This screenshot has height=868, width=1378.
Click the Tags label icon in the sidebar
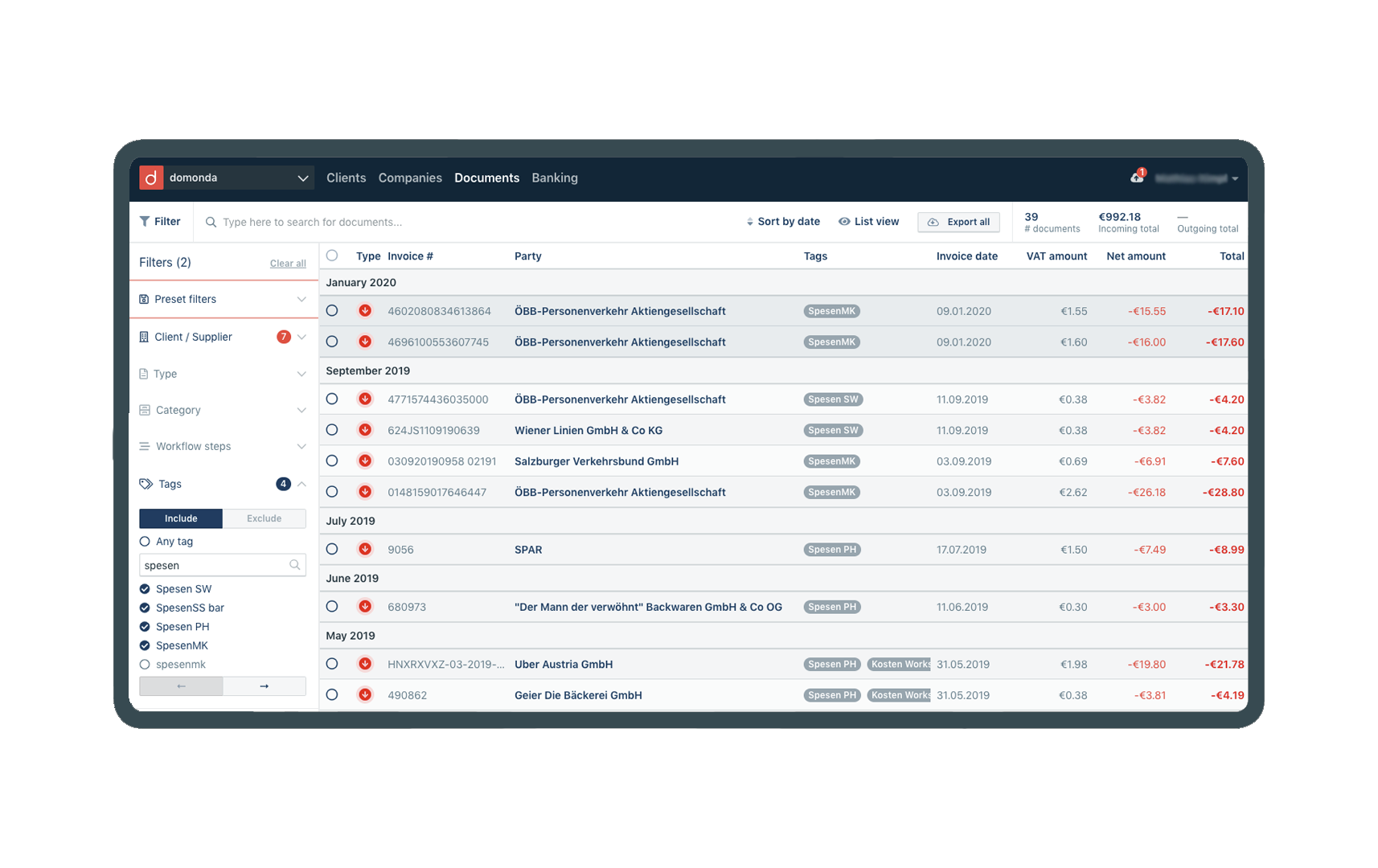point(146,484)
